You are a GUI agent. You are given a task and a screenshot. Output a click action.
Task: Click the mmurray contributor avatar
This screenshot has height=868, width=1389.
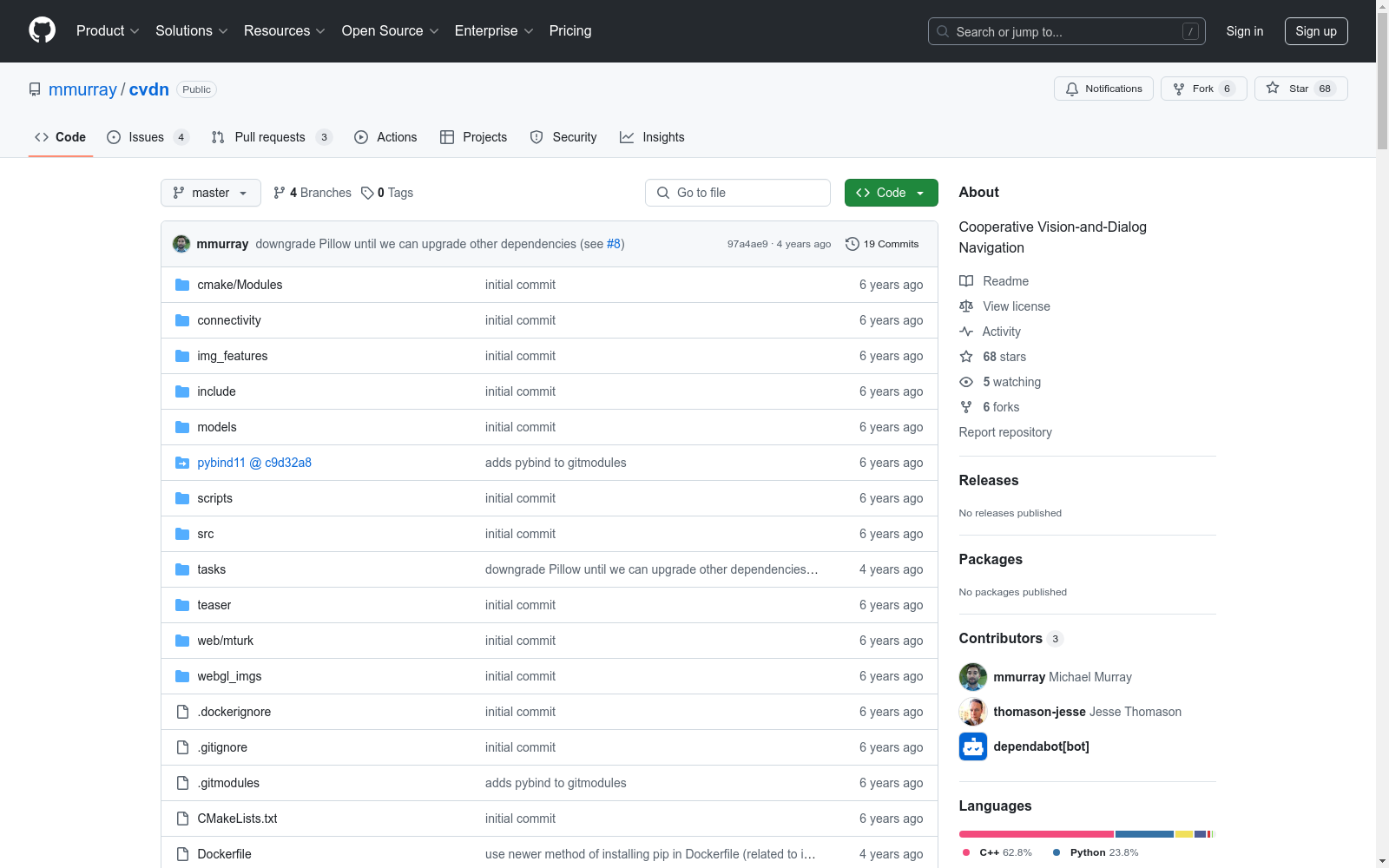pos(973,677)
